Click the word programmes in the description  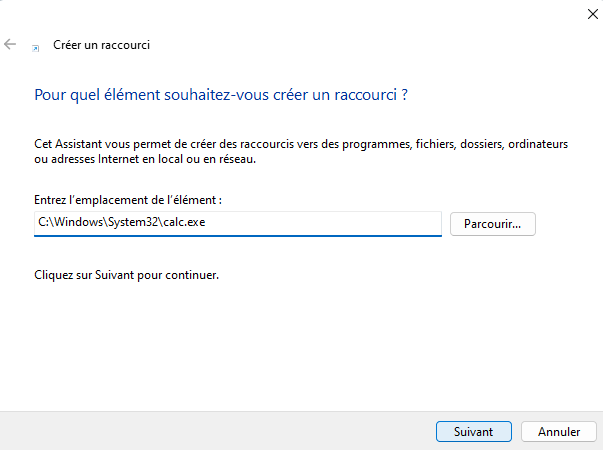377,144
